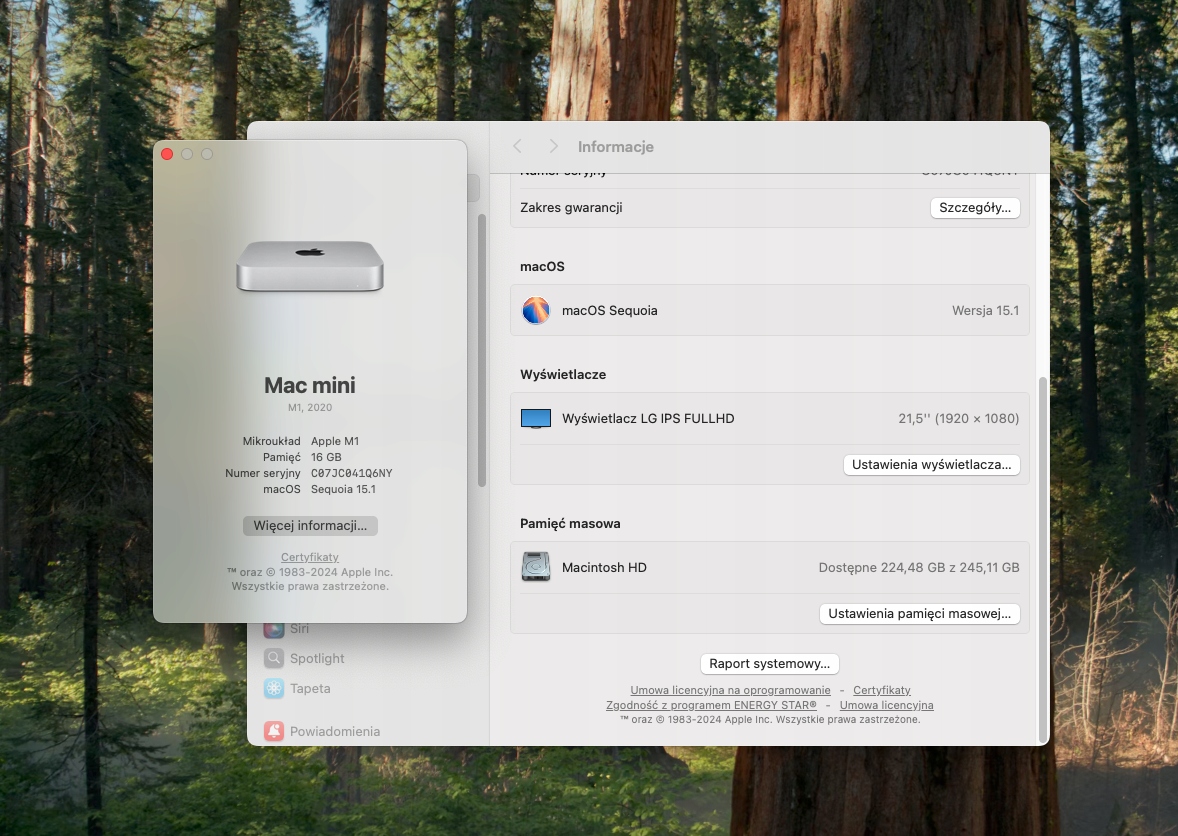Open Certyfikaty link in About window
Viewport: 1178px width, 836px height.
tap(310, 557)
